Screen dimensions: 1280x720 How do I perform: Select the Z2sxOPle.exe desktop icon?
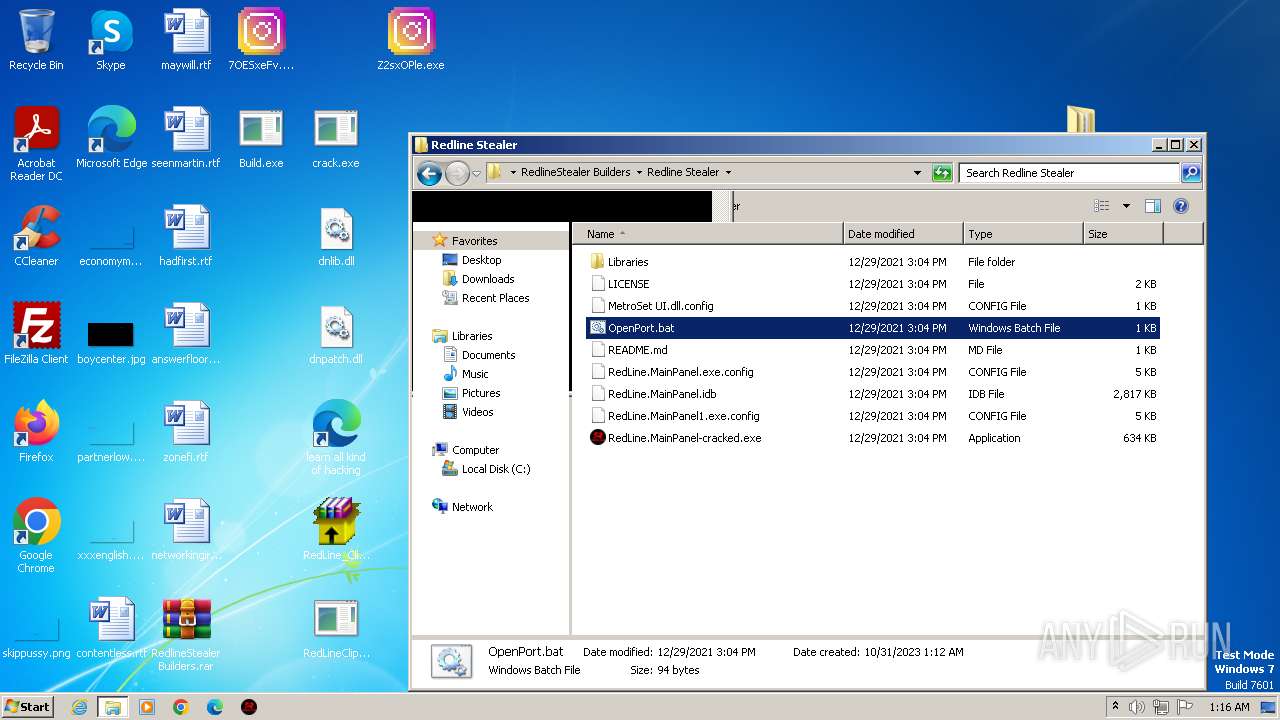tap(411, 40)
